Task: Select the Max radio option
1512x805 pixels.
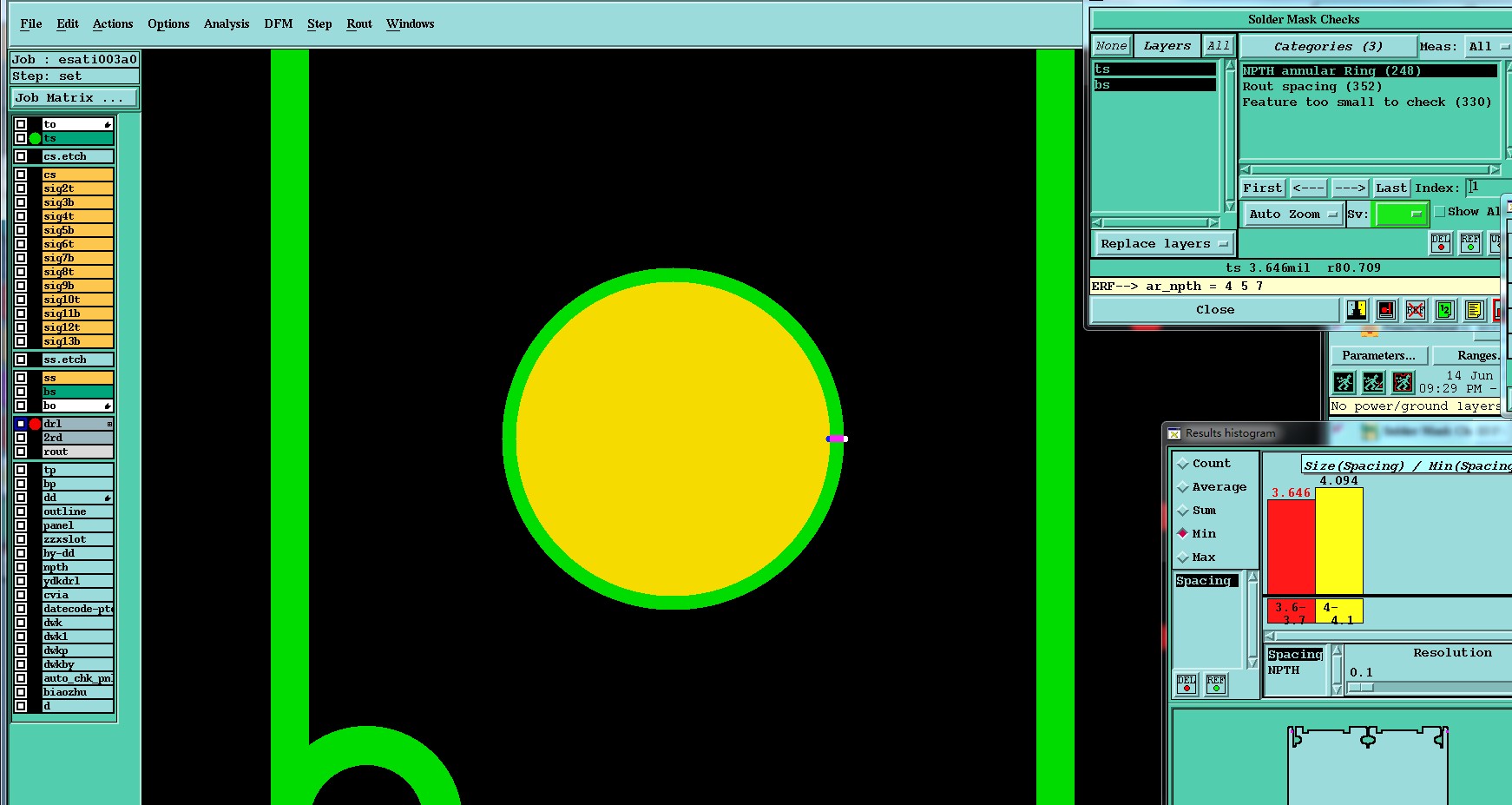Action: pos(1182,558)
